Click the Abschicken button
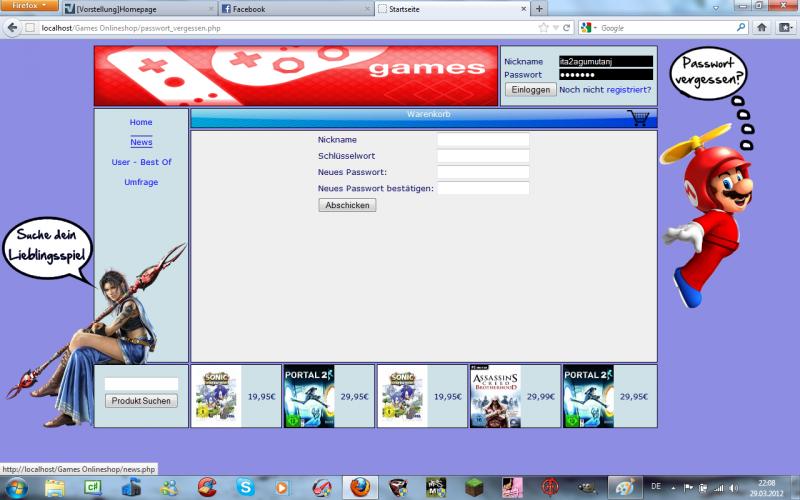Screen dimensions: 800x500 347,205
